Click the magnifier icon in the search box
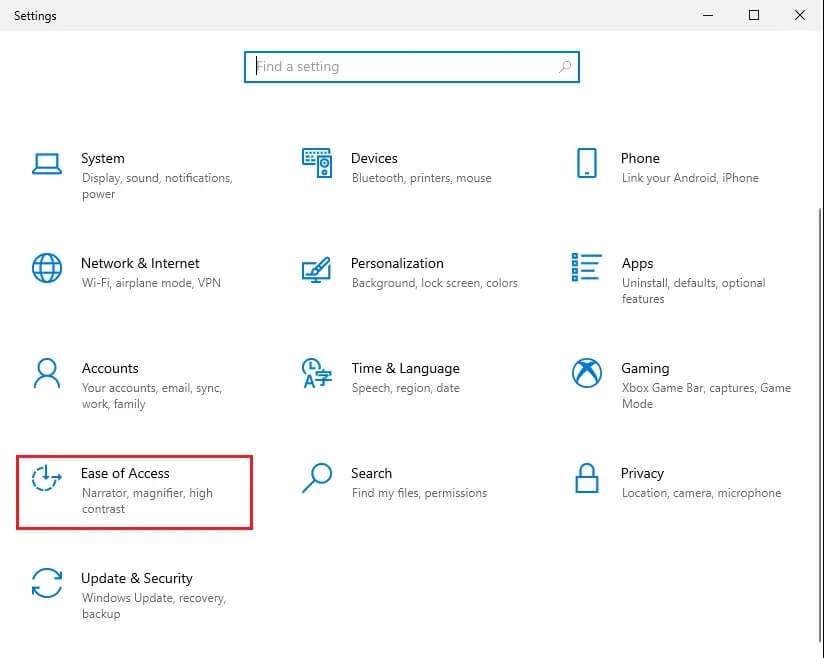The width and height of the screenshot is (824, 658). [x=565, y=67]
